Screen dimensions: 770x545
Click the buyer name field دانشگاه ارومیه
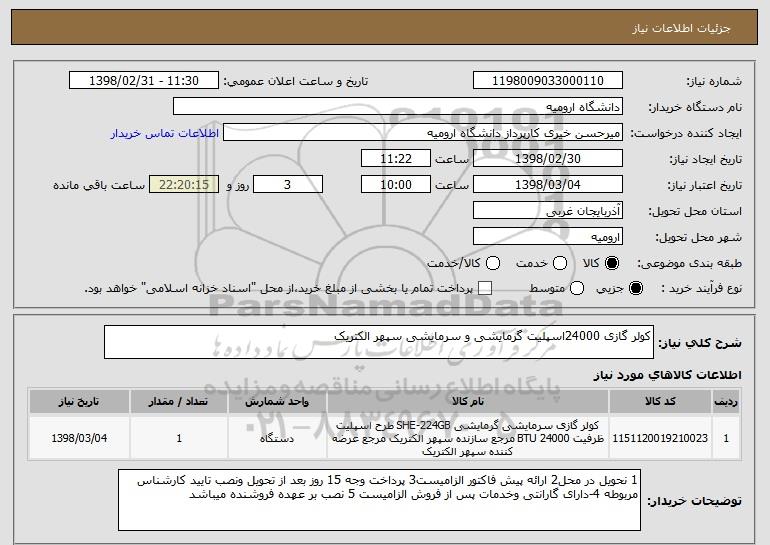[398, 107]
